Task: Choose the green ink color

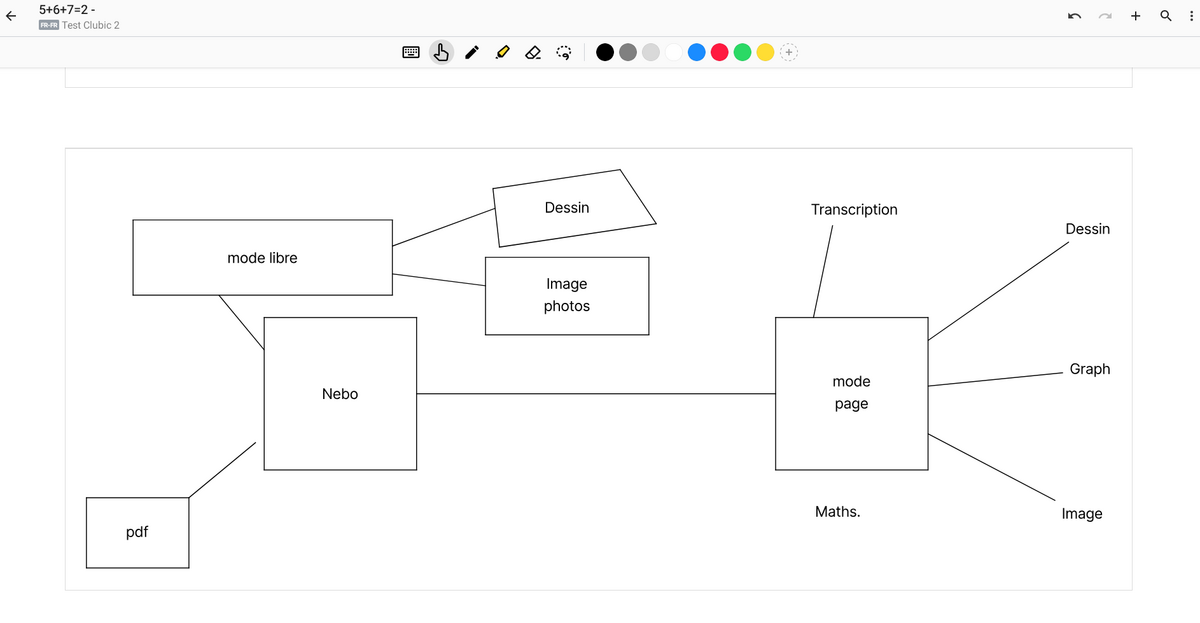Action: [x=743, y=52]
